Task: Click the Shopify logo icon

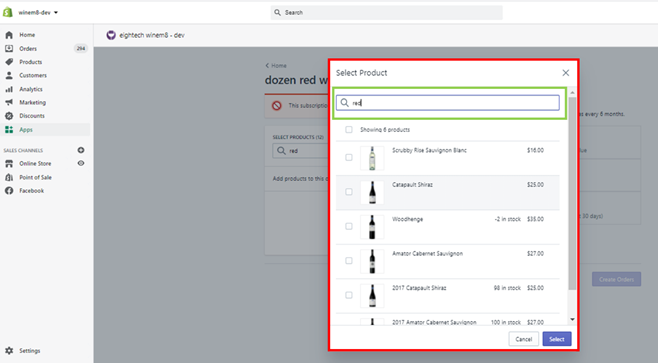Action: point(8,12)
